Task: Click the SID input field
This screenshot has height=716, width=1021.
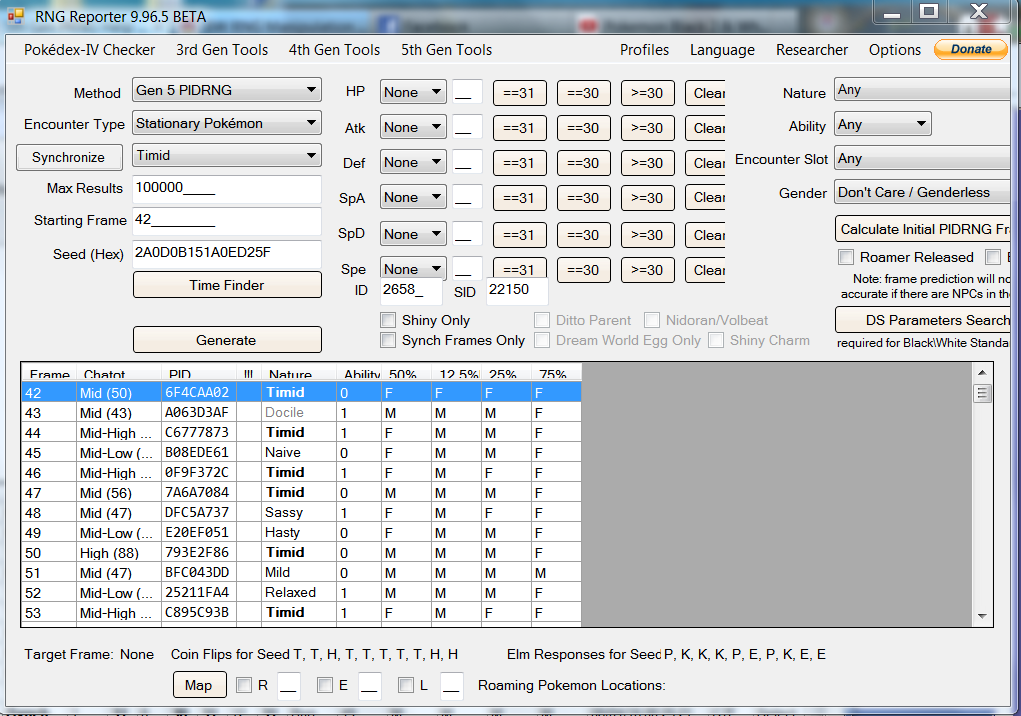Action: tap(517, 290)
